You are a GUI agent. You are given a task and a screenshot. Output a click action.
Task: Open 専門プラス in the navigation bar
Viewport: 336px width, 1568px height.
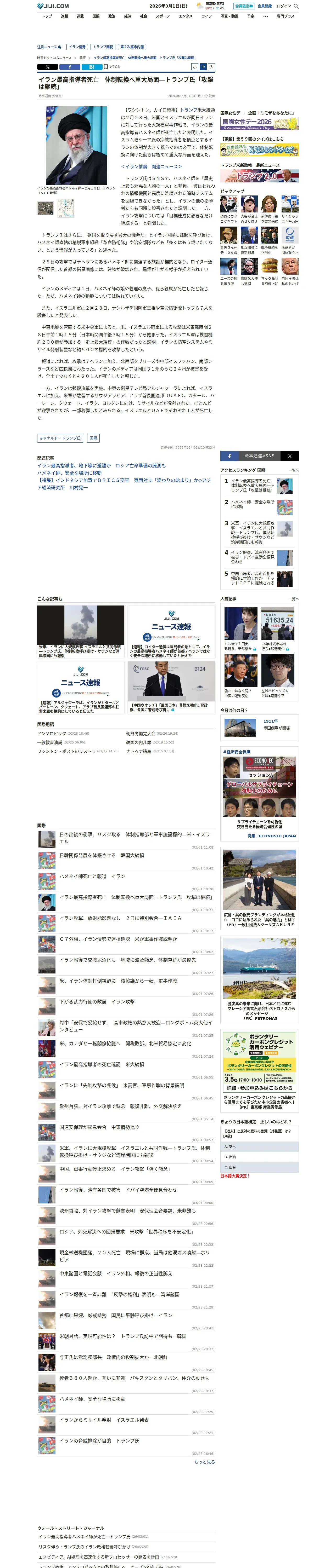[x=285, y=16]
